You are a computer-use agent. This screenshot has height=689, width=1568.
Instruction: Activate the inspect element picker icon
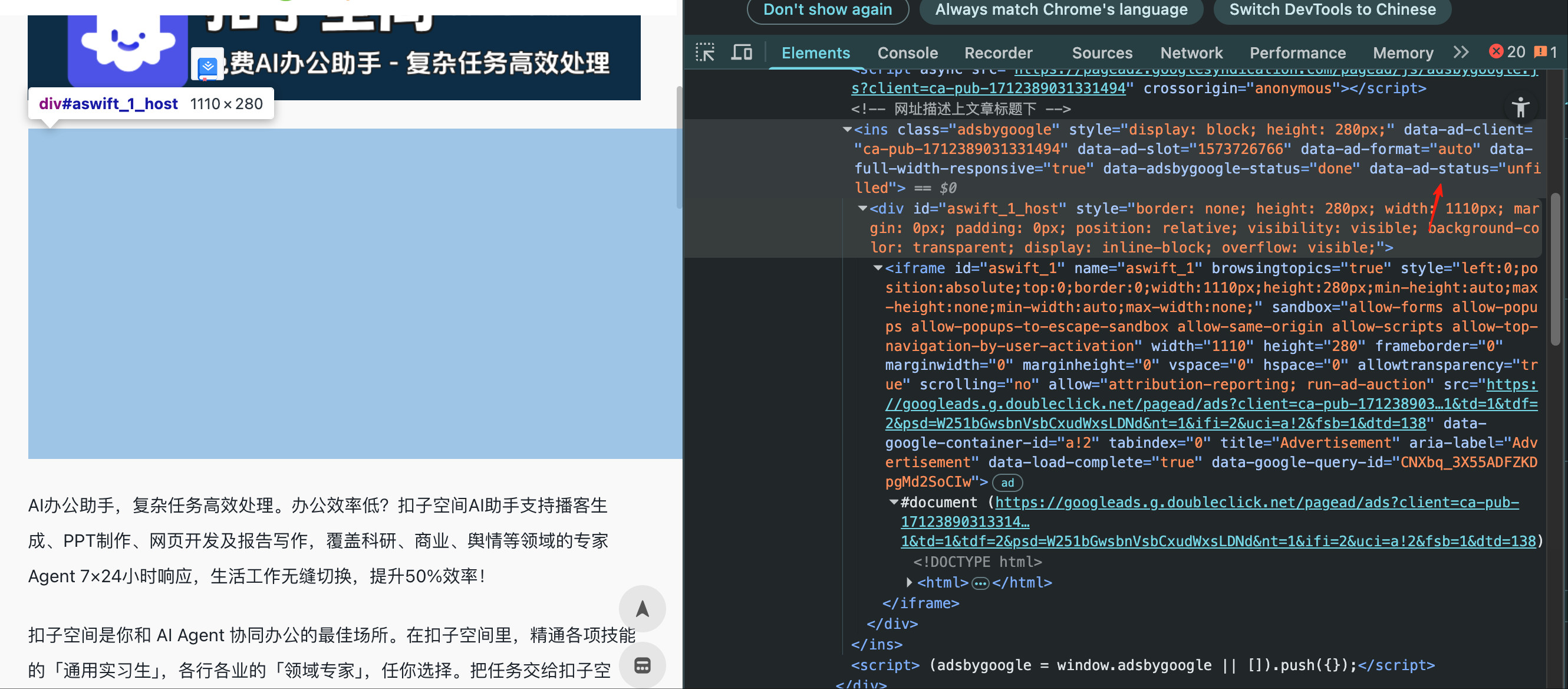pos(705,53)
